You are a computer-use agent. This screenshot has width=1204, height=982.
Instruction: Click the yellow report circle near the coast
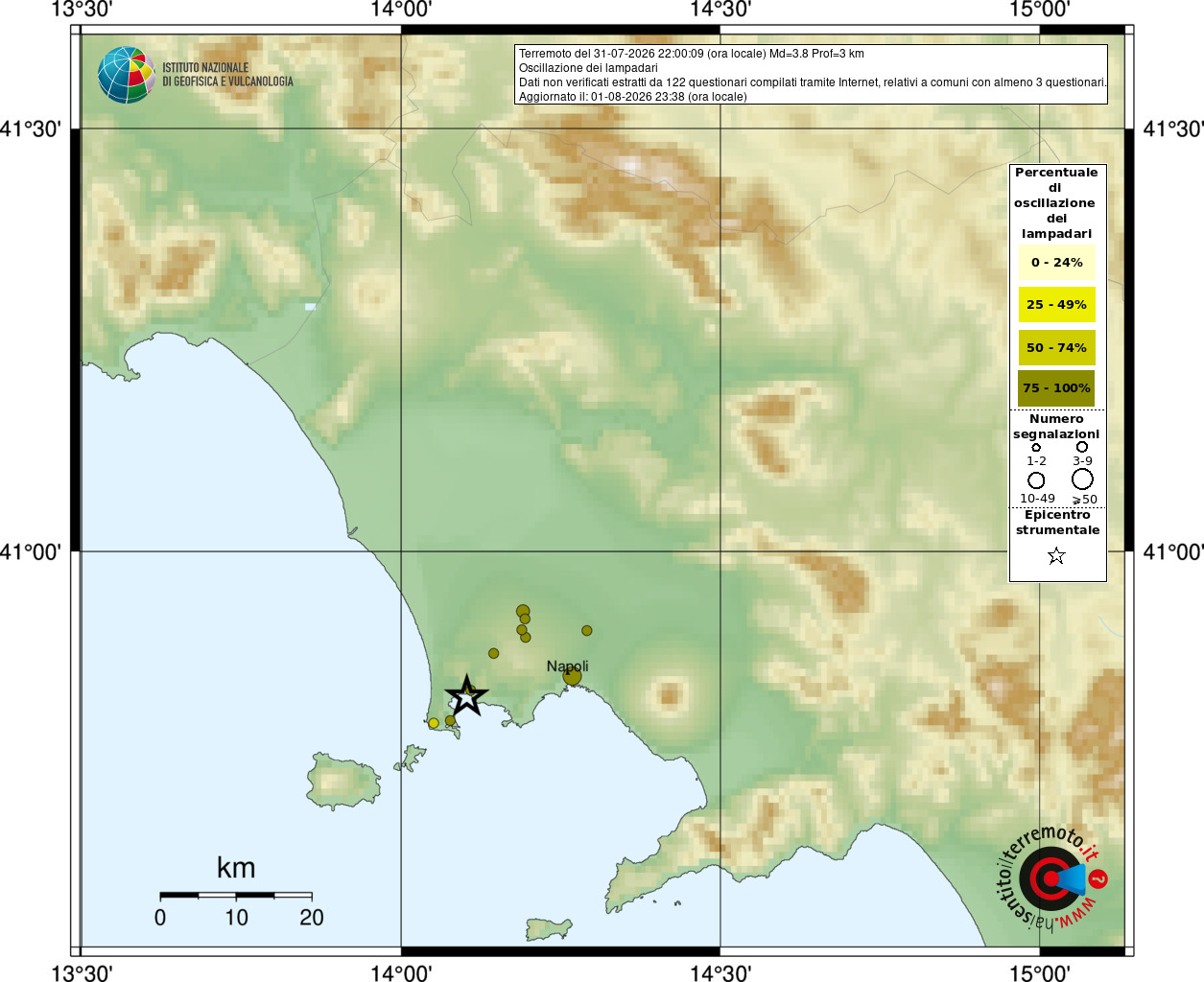(434, 723)
